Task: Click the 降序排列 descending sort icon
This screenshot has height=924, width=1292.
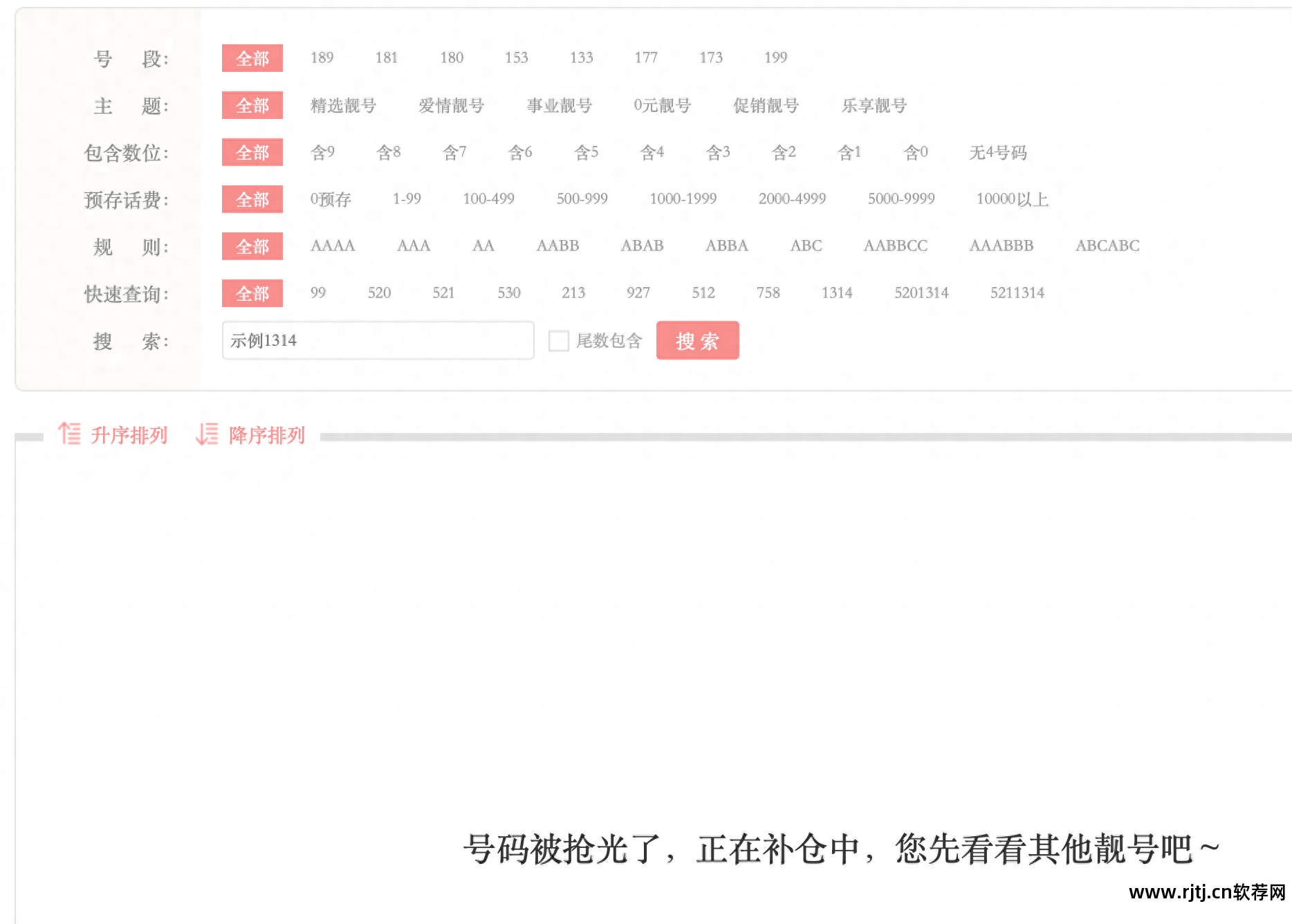Action: point(205,434)
